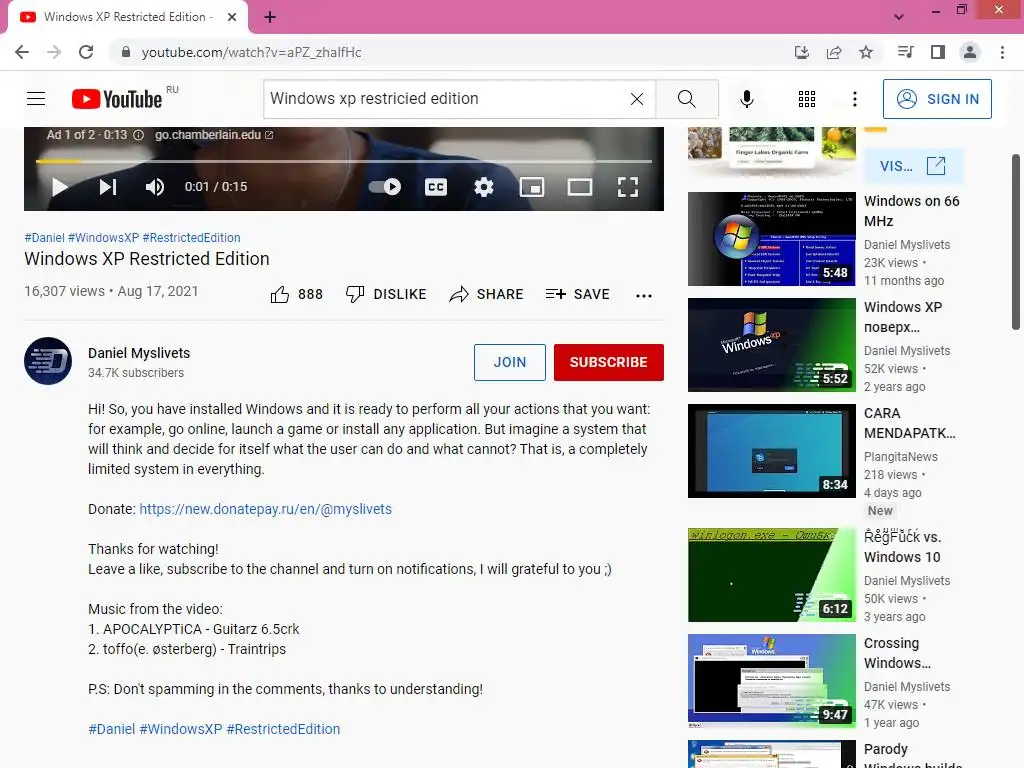Open video settings gear
This screenshot has width=1024, height=768.
tap(484, 187)
